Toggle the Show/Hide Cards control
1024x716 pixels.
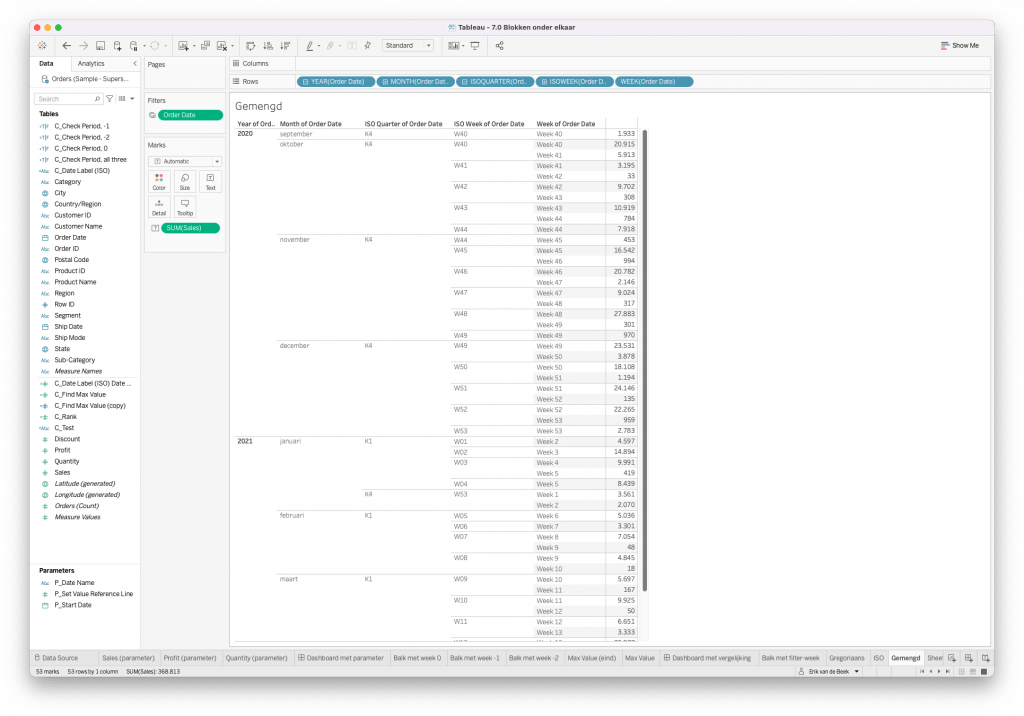453,45
